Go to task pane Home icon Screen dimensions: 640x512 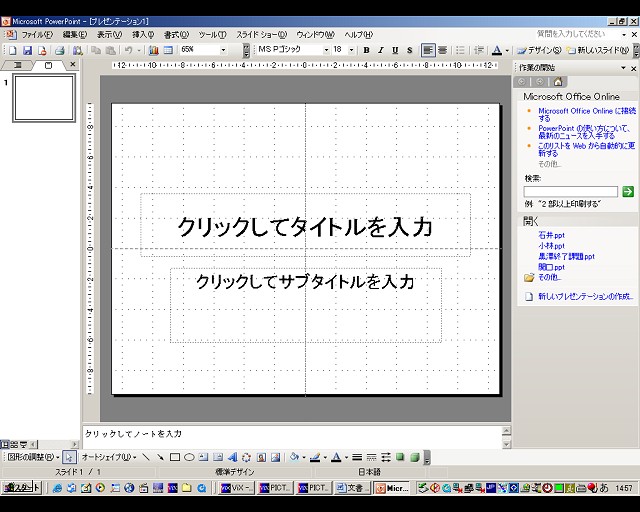[x=558, y=82]
